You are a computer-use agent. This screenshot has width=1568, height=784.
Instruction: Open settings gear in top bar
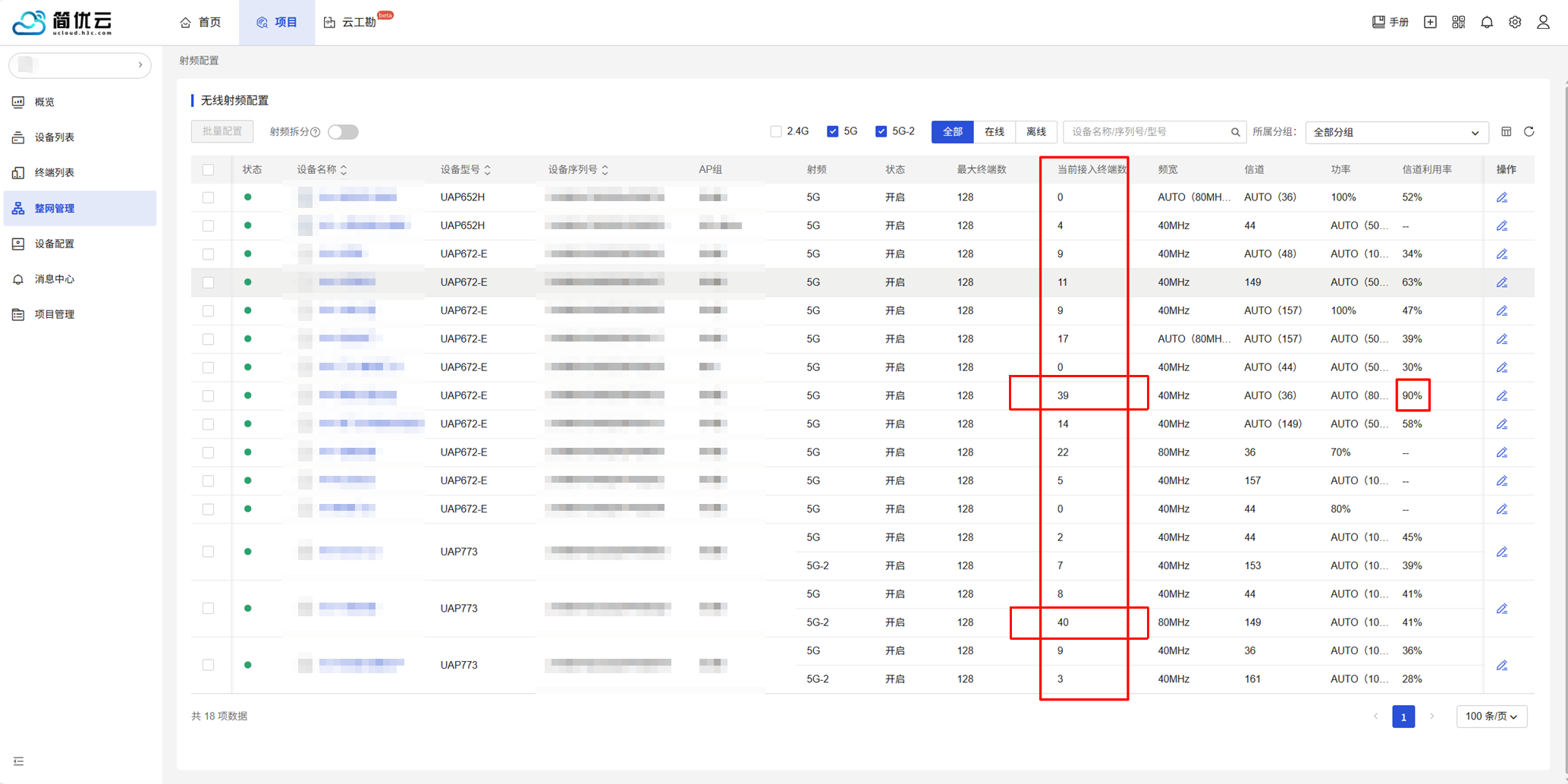pos(1515,22)
